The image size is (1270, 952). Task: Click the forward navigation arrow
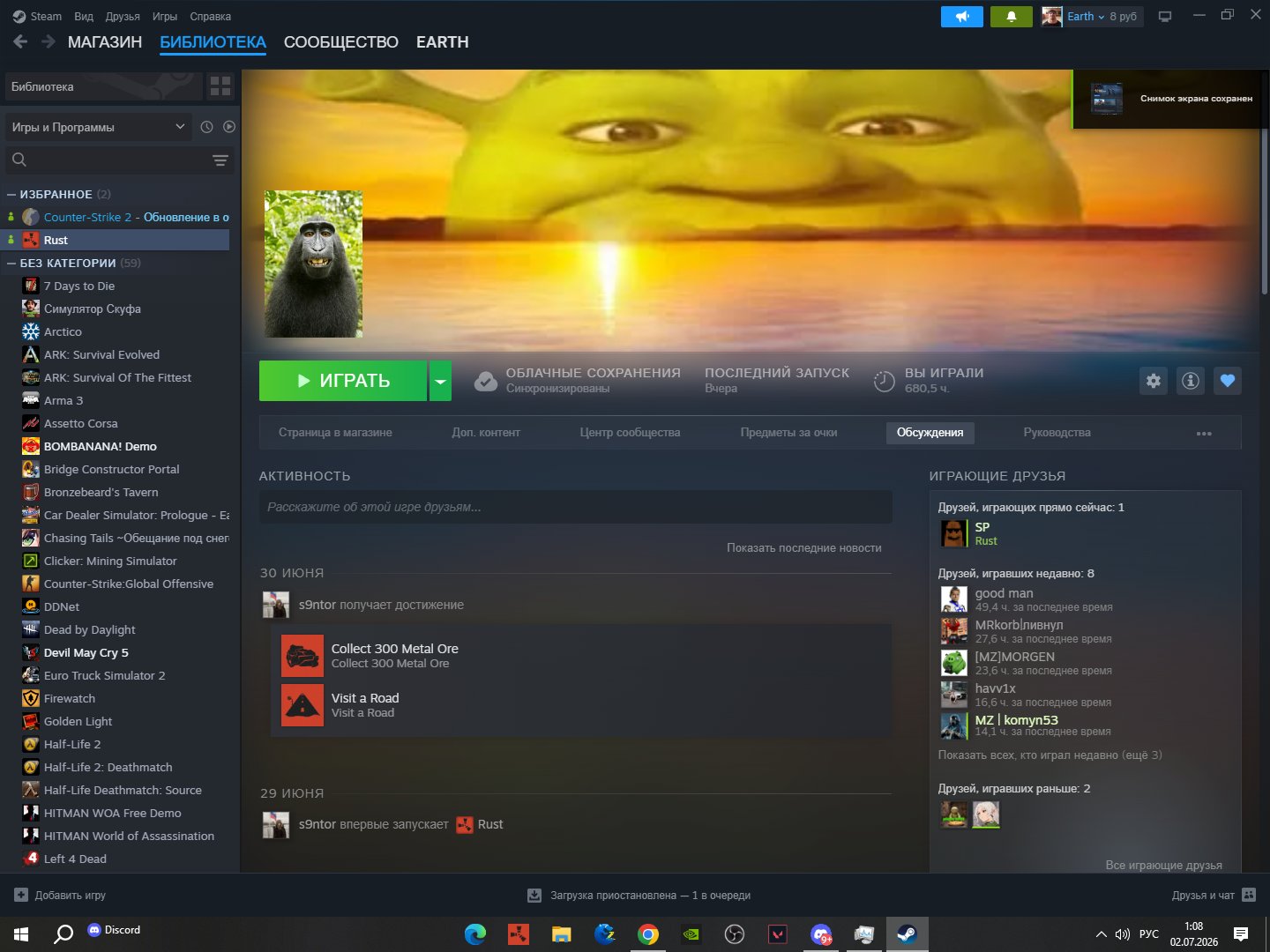coord(49,41)
